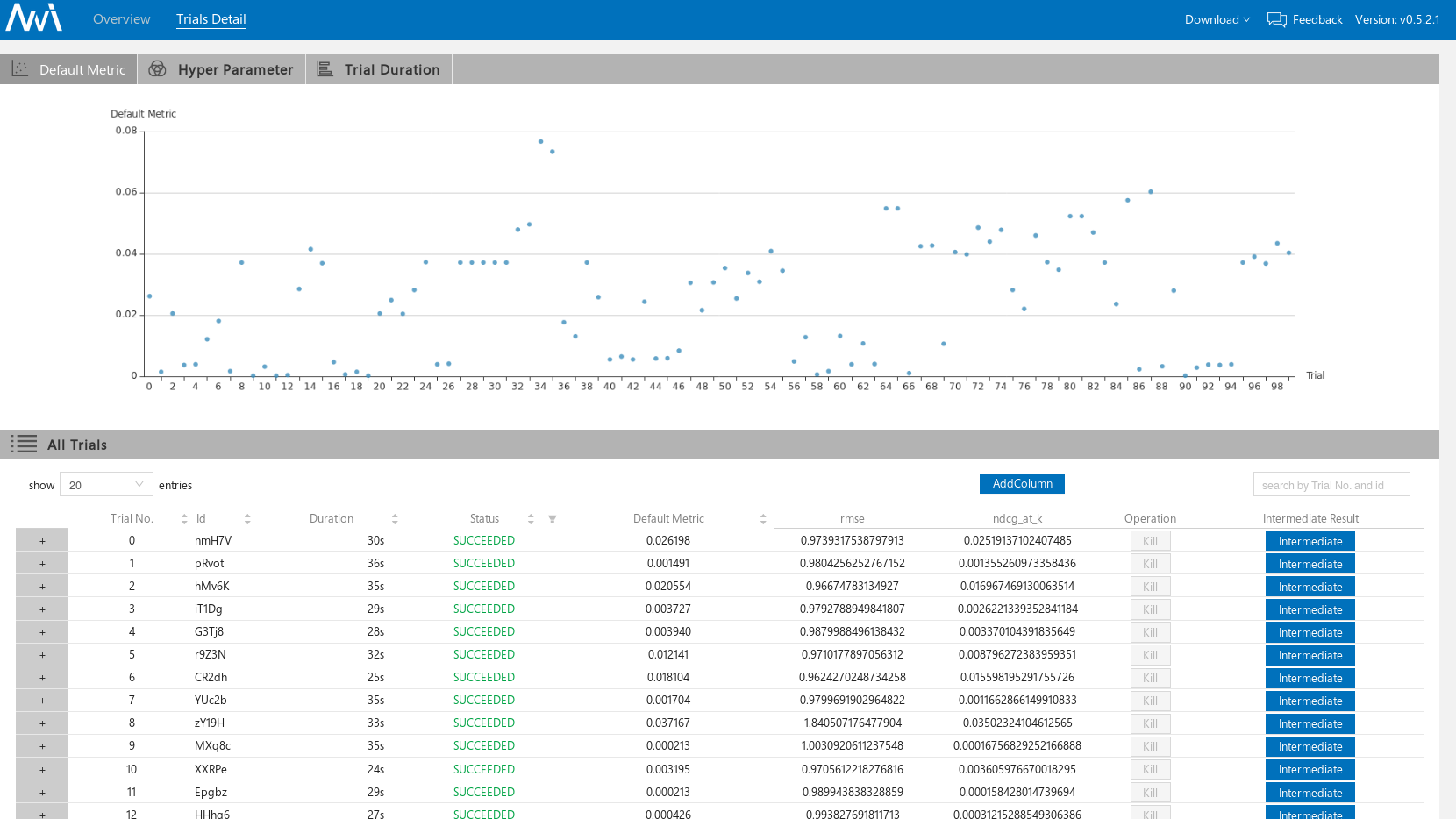
Task: Open the Feedback chat icon
Action: point(1276,19)
